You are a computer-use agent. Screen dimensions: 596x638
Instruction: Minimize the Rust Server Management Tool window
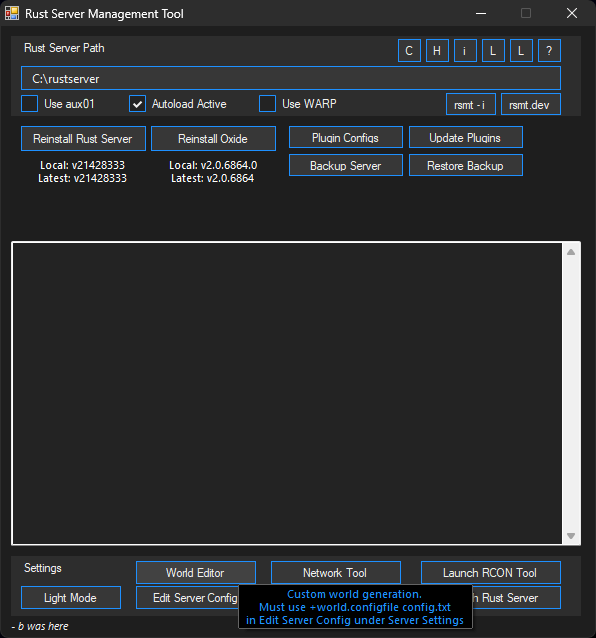(x=481, y=13)
